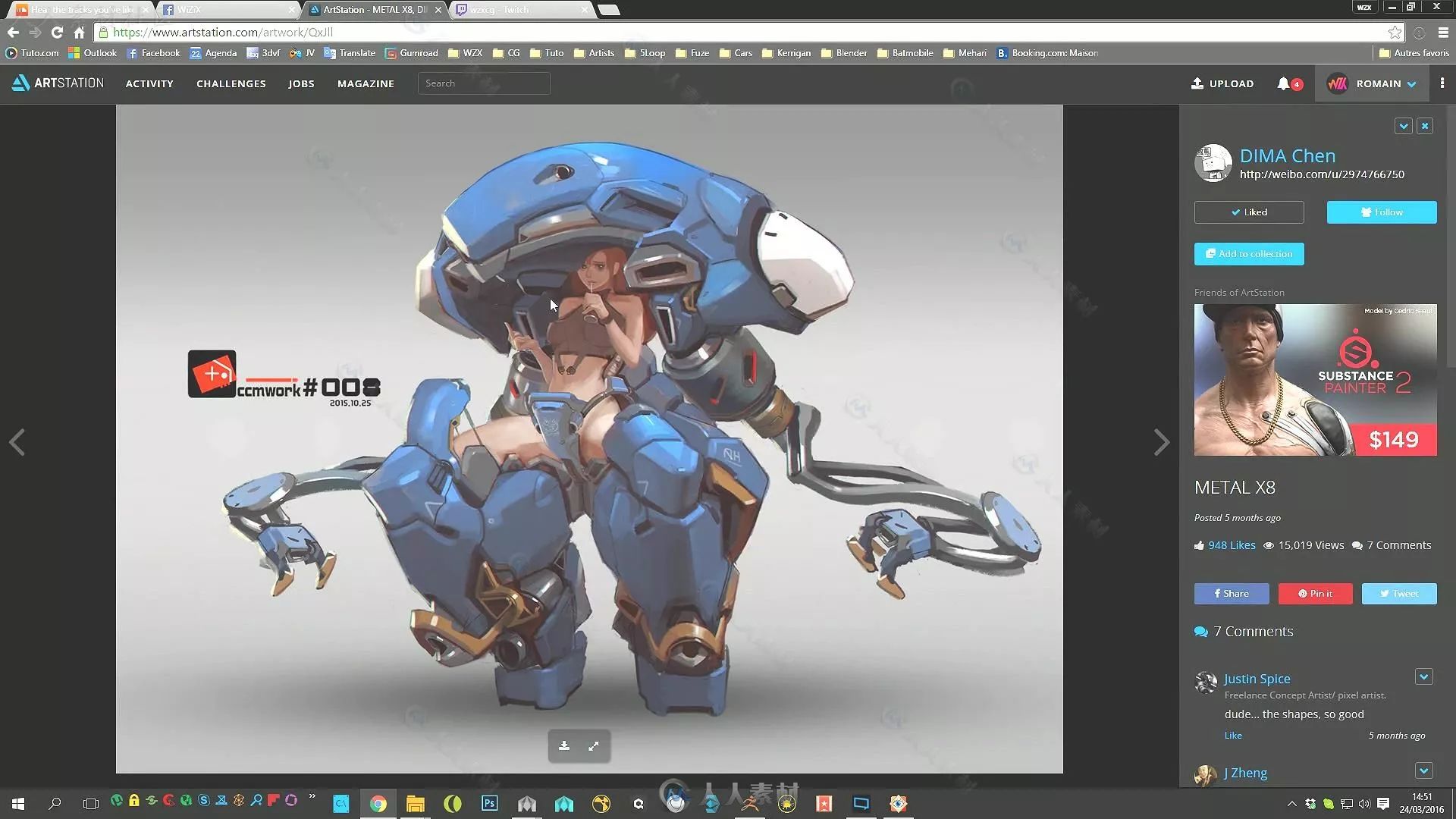Go to next artwork arrow
The width and height of the screenshot is (1456, 819).
[x=1161, y=442]
